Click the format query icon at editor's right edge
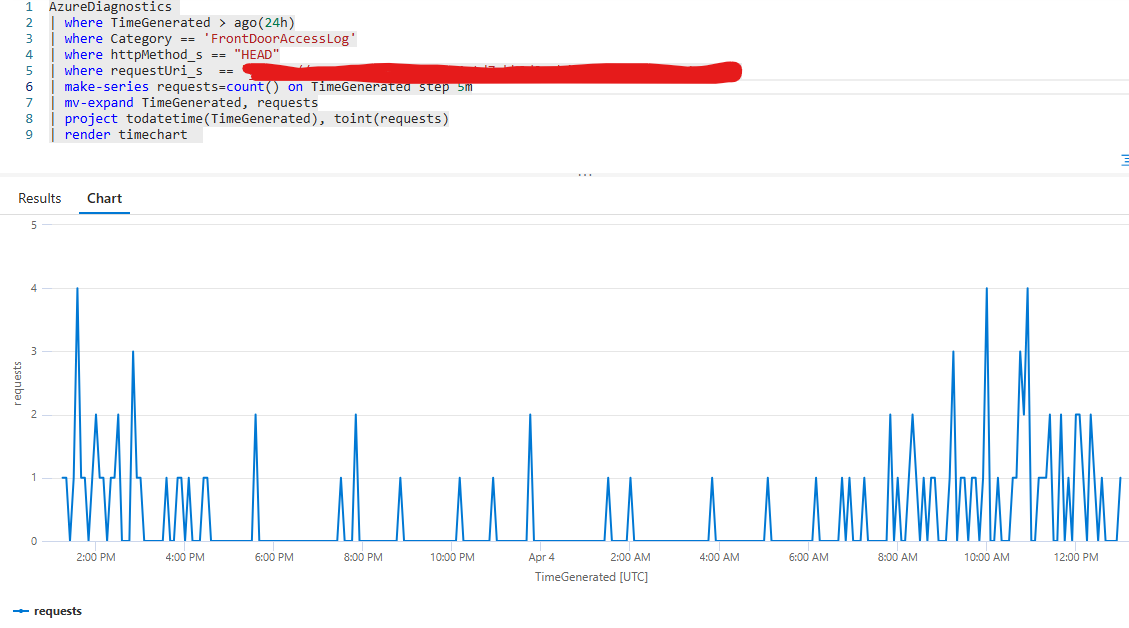 click(x=1124, y=160)
